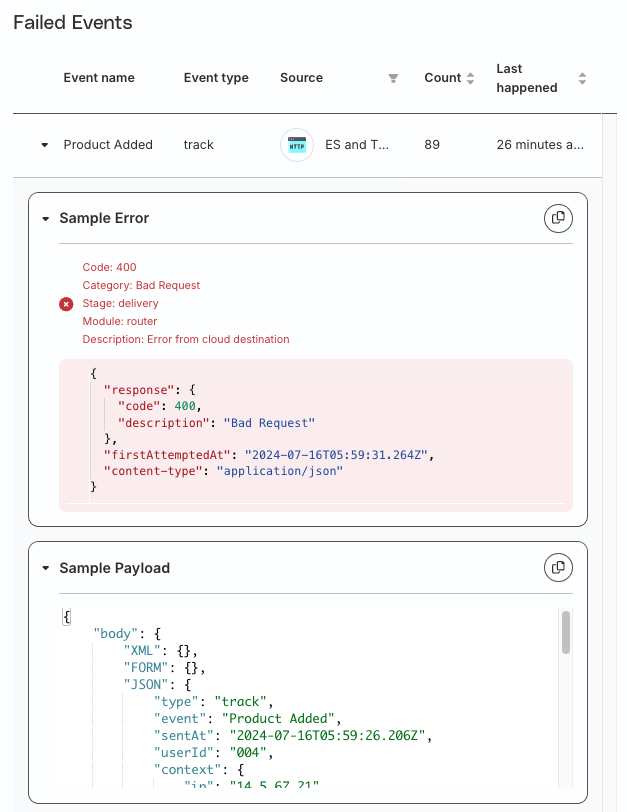This screenshot has height=812, width=627.
Task: Click the HTTP source icon
Action: [297, 145]
